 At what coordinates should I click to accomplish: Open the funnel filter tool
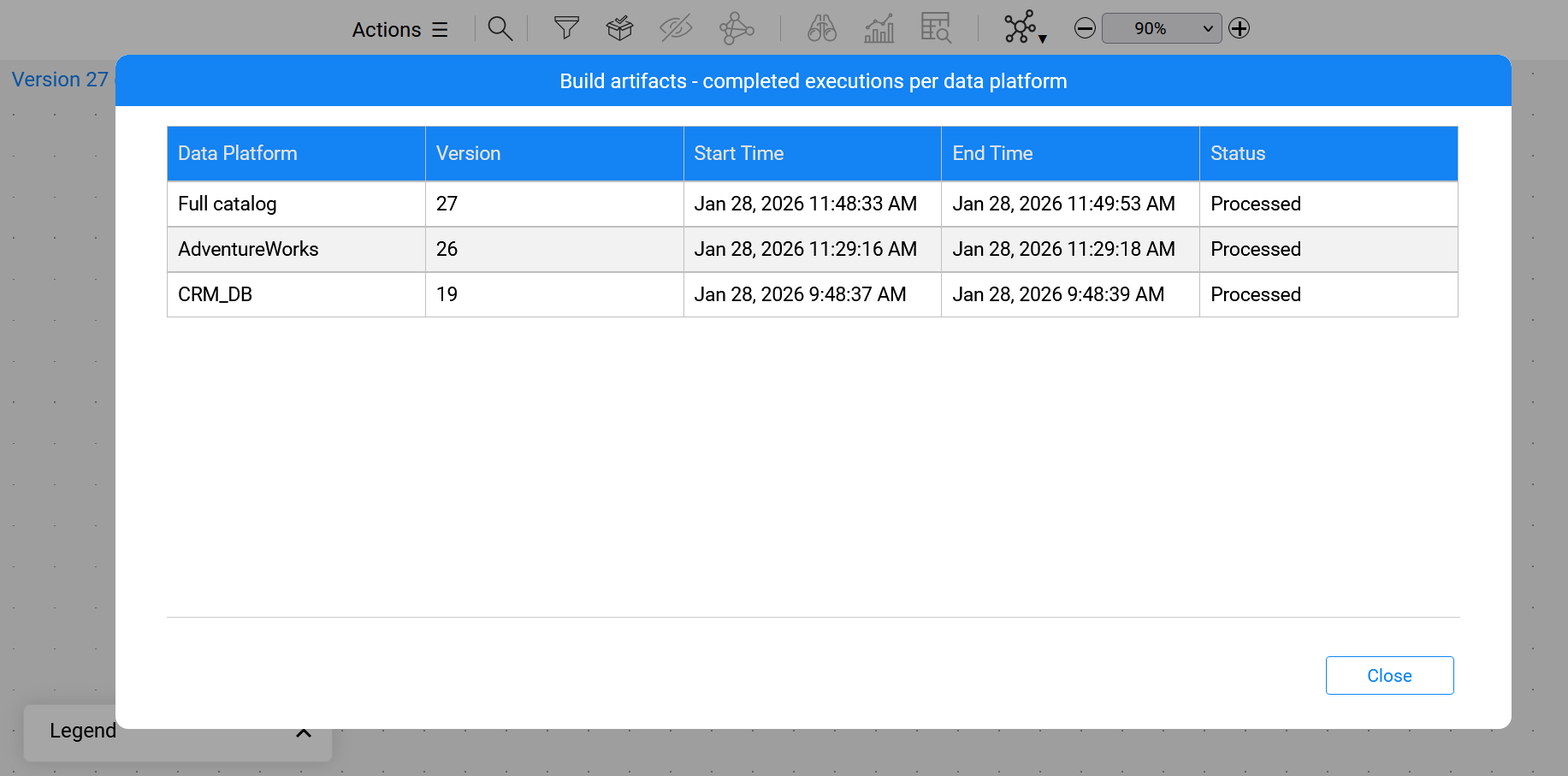566,29
